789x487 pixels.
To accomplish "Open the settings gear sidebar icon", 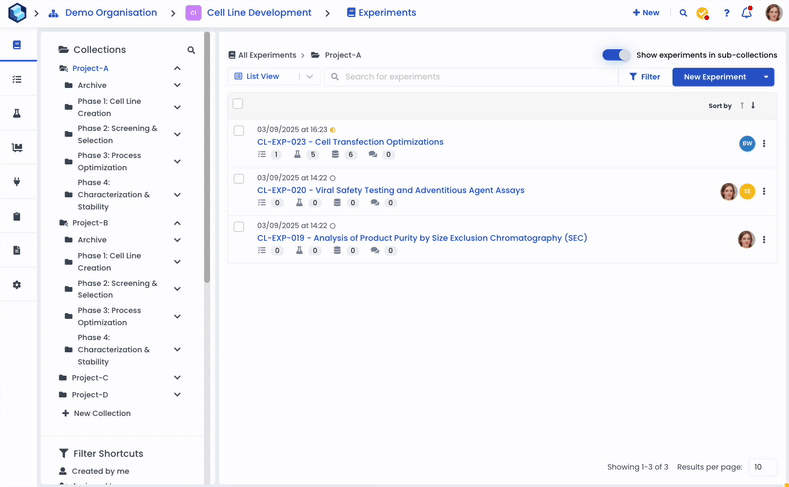I will point(17,285).
